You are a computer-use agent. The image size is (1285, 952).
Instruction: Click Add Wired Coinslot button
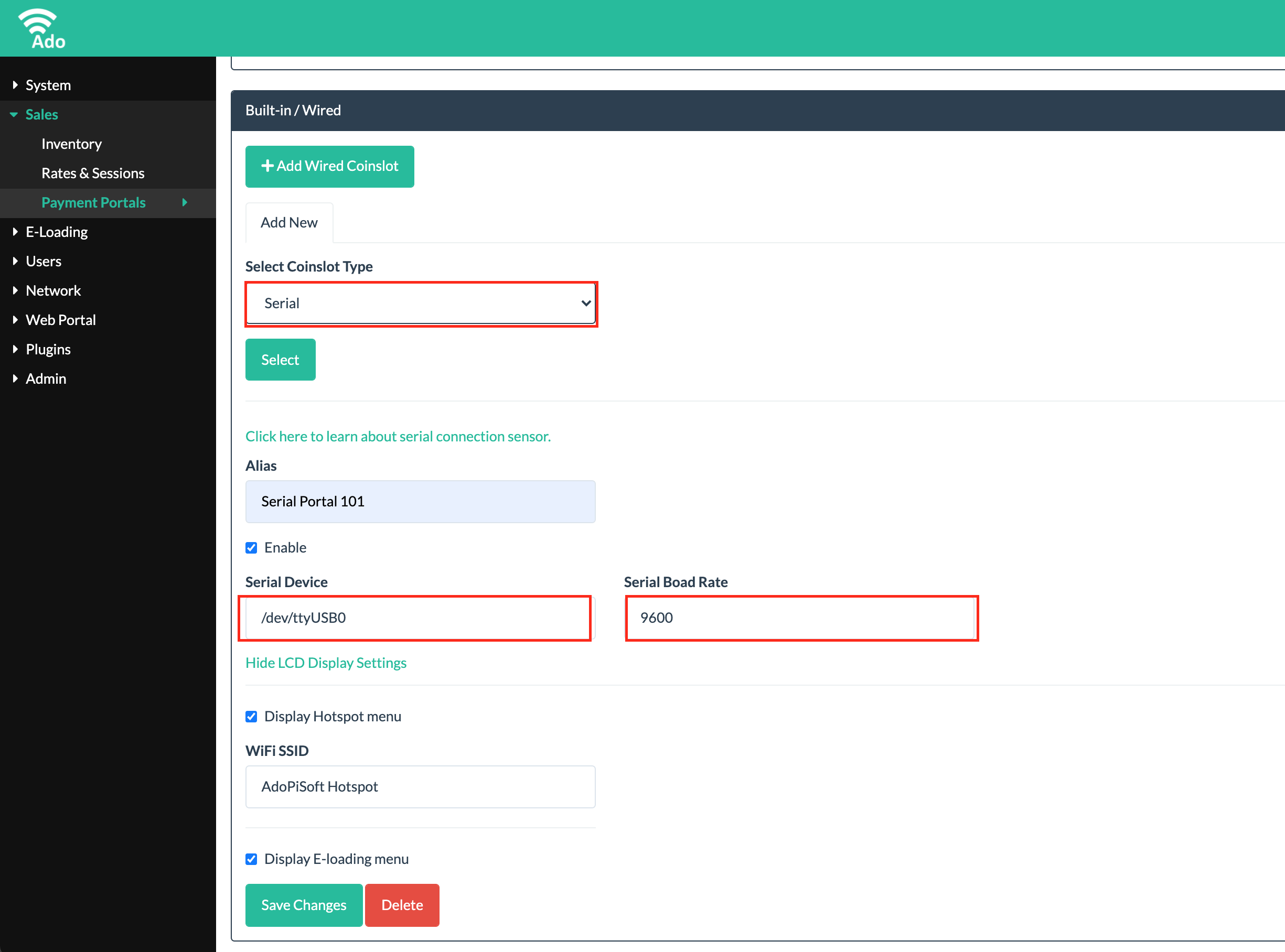point(329,166)
